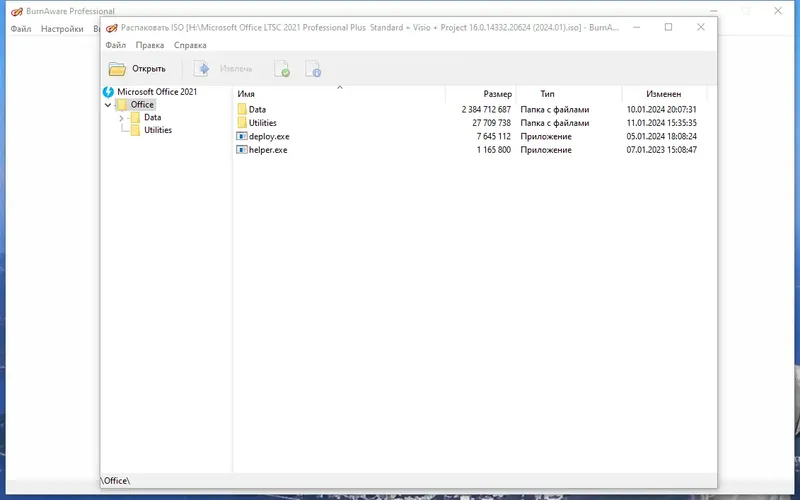The height and width of the screenshot is (500, 800).
Task: Click Приложение type cell for helper.exe
Action: [545, 150]
